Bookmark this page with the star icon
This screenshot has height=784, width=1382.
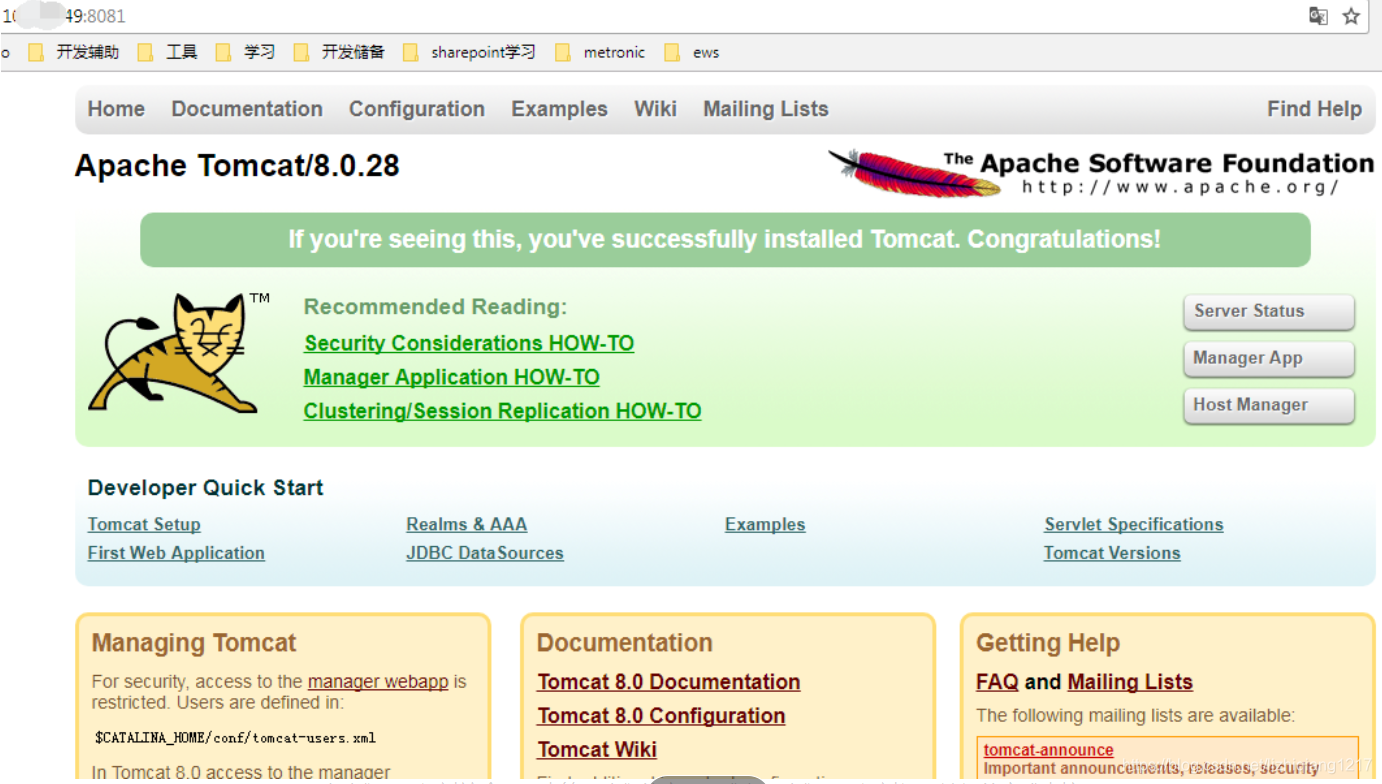click(1351, 16)
